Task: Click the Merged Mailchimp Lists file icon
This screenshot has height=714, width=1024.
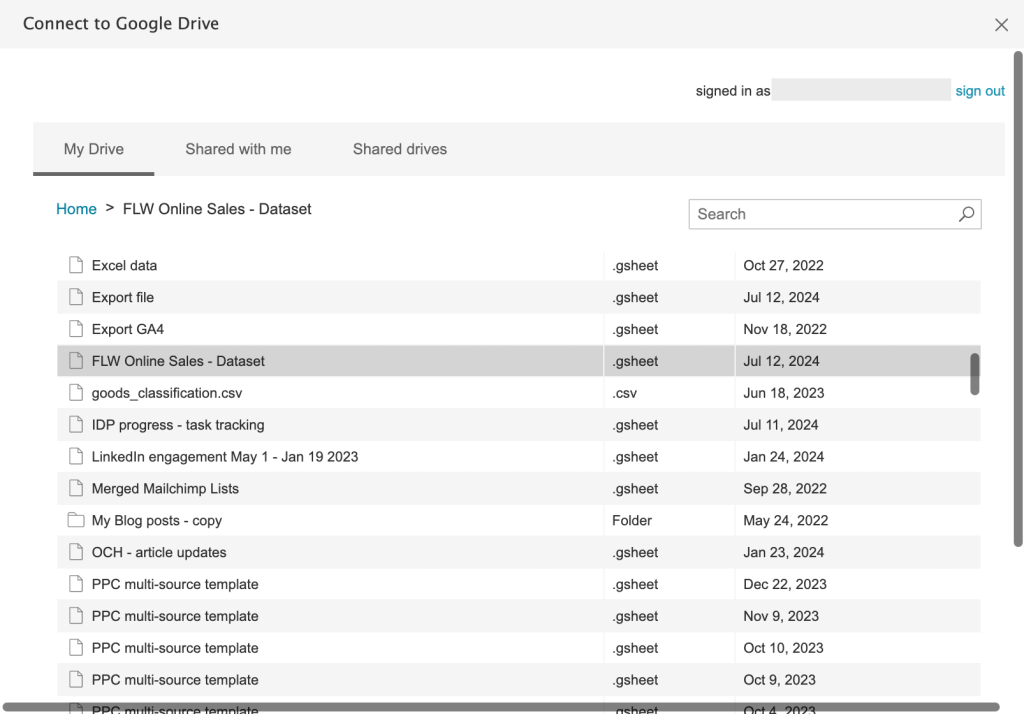Action: (x=76, y=489)
